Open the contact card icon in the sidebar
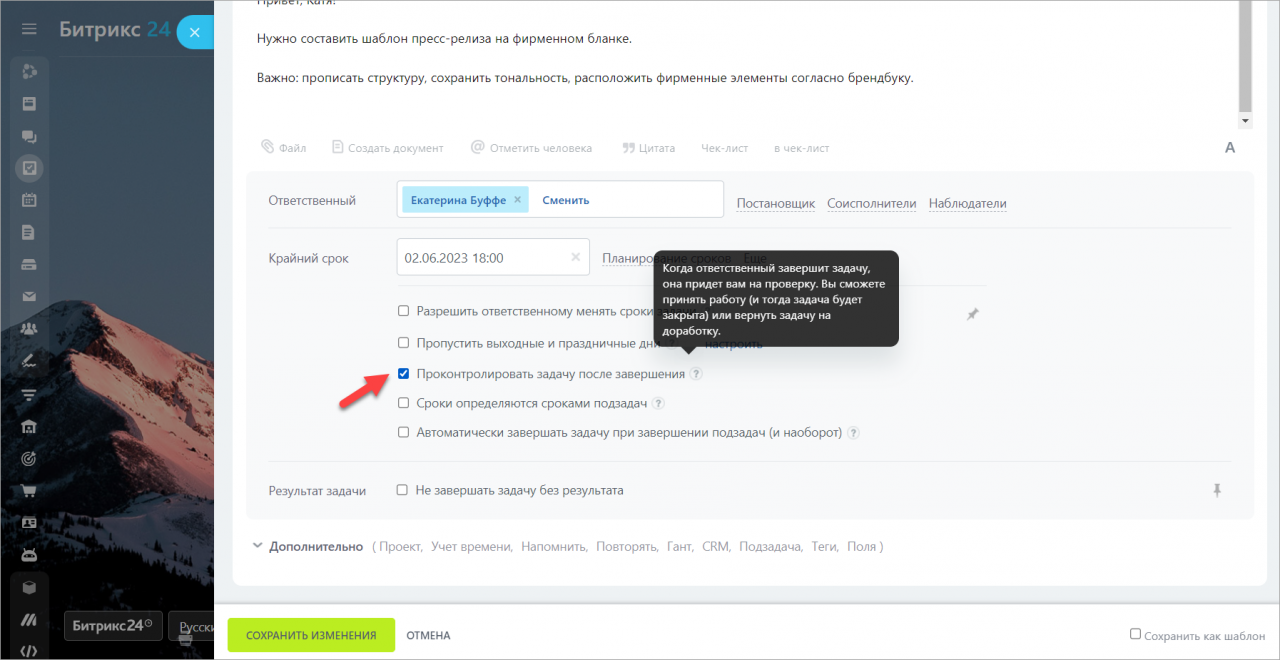This screenshot has width=1280, height=660. coord(29,523)
